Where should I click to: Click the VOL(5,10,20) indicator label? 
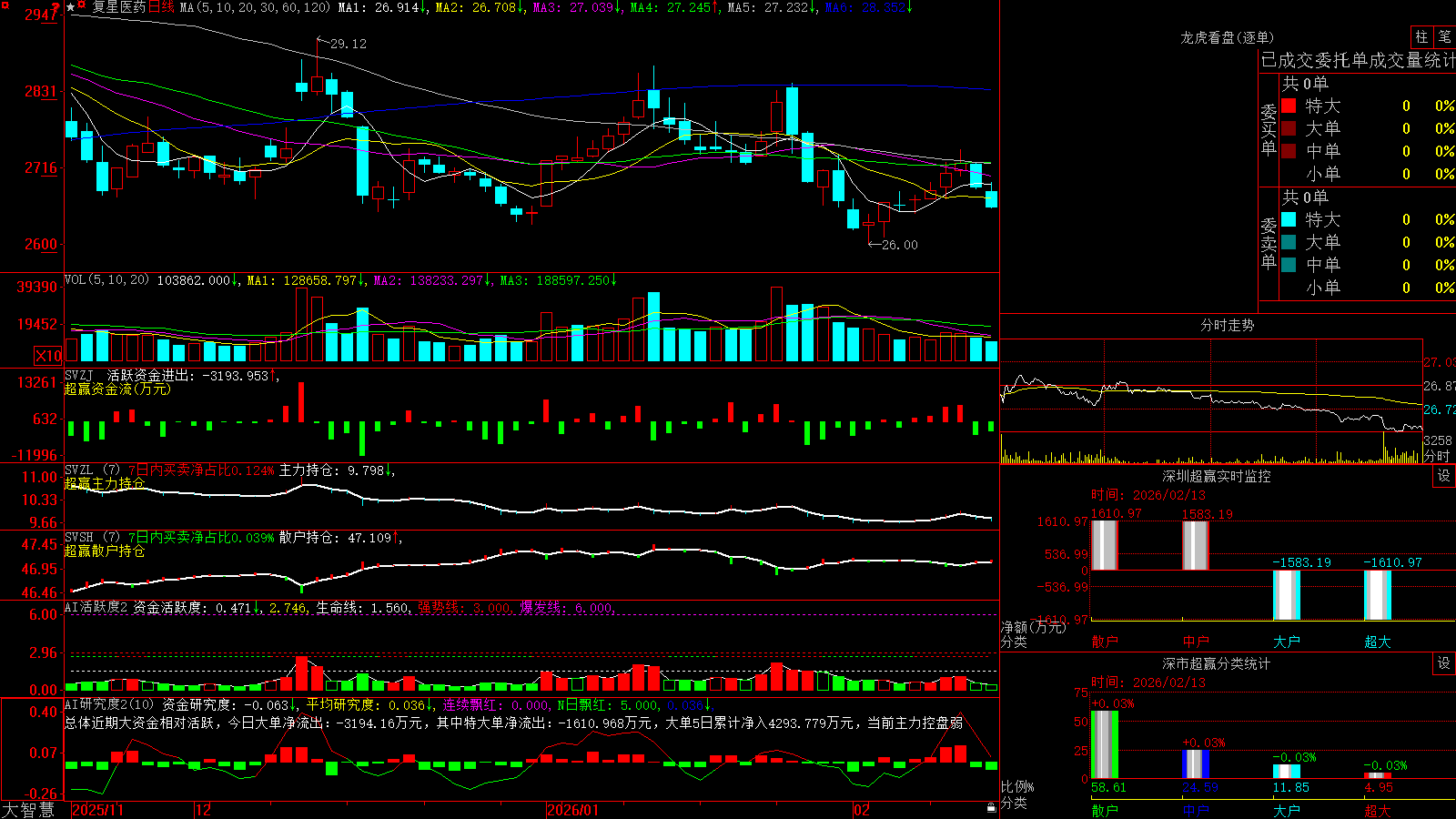pyautogui.click(x=106, y=280)
